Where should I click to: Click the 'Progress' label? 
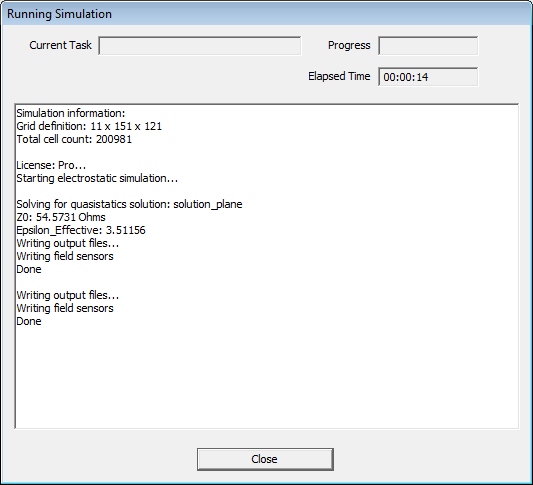pyautogui.click(x=349, y=46)
